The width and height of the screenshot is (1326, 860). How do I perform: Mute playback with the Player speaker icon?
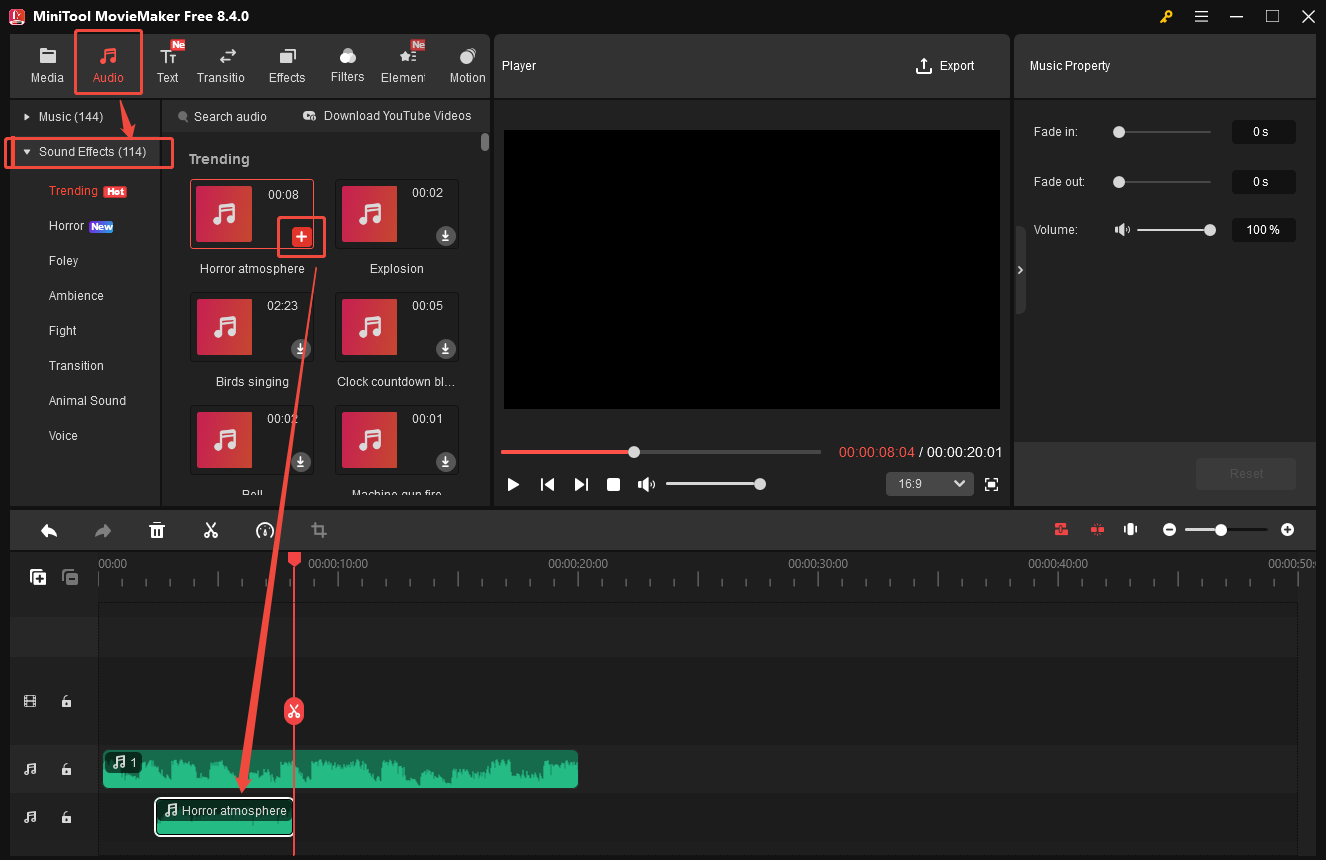(x=646, y=484)
